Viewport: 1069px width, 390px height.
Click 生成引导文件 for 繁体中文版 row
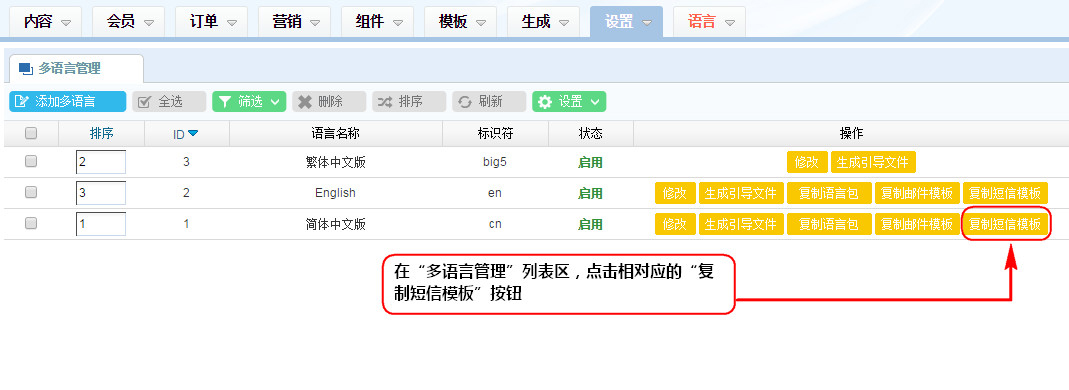[x=873, y=162]
